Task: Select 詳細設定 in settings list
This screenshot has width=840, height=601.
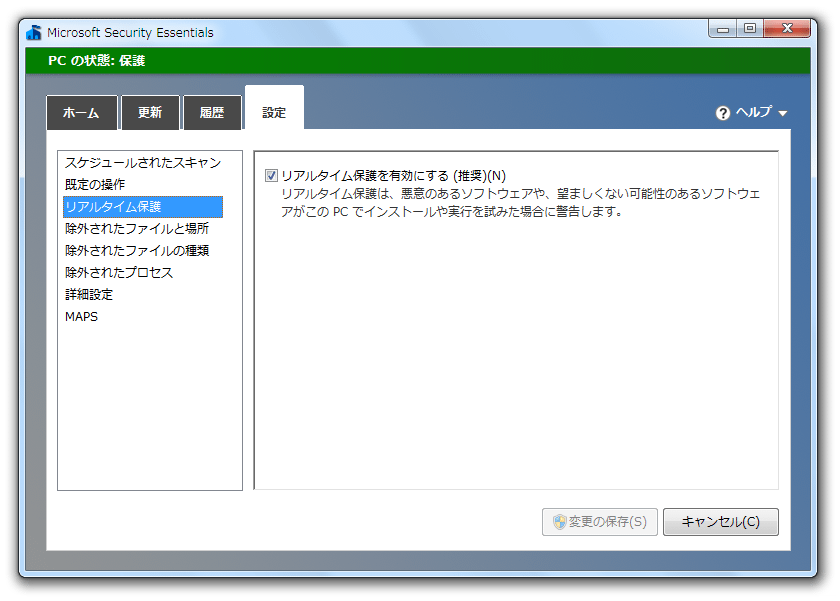Action: (143, 295)
